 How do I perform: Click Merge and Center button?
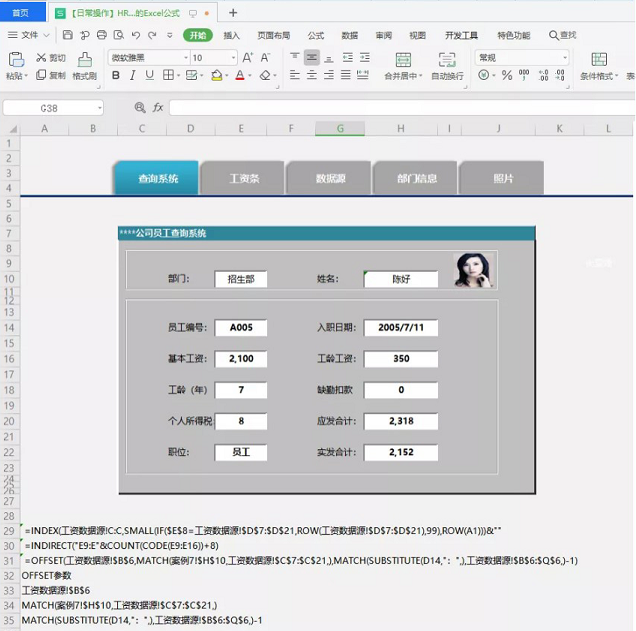[403, 66]
